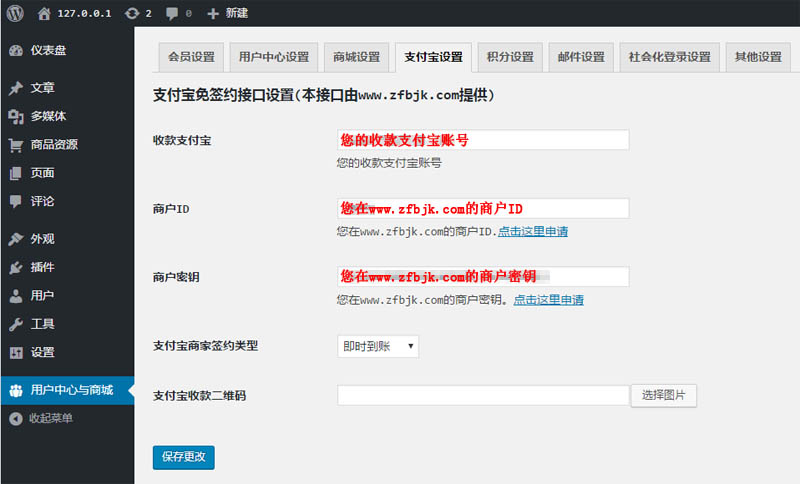The image size is (800, 484).
Task: Click the 新建 text in admin bar
Action: [x=237, y=13]
